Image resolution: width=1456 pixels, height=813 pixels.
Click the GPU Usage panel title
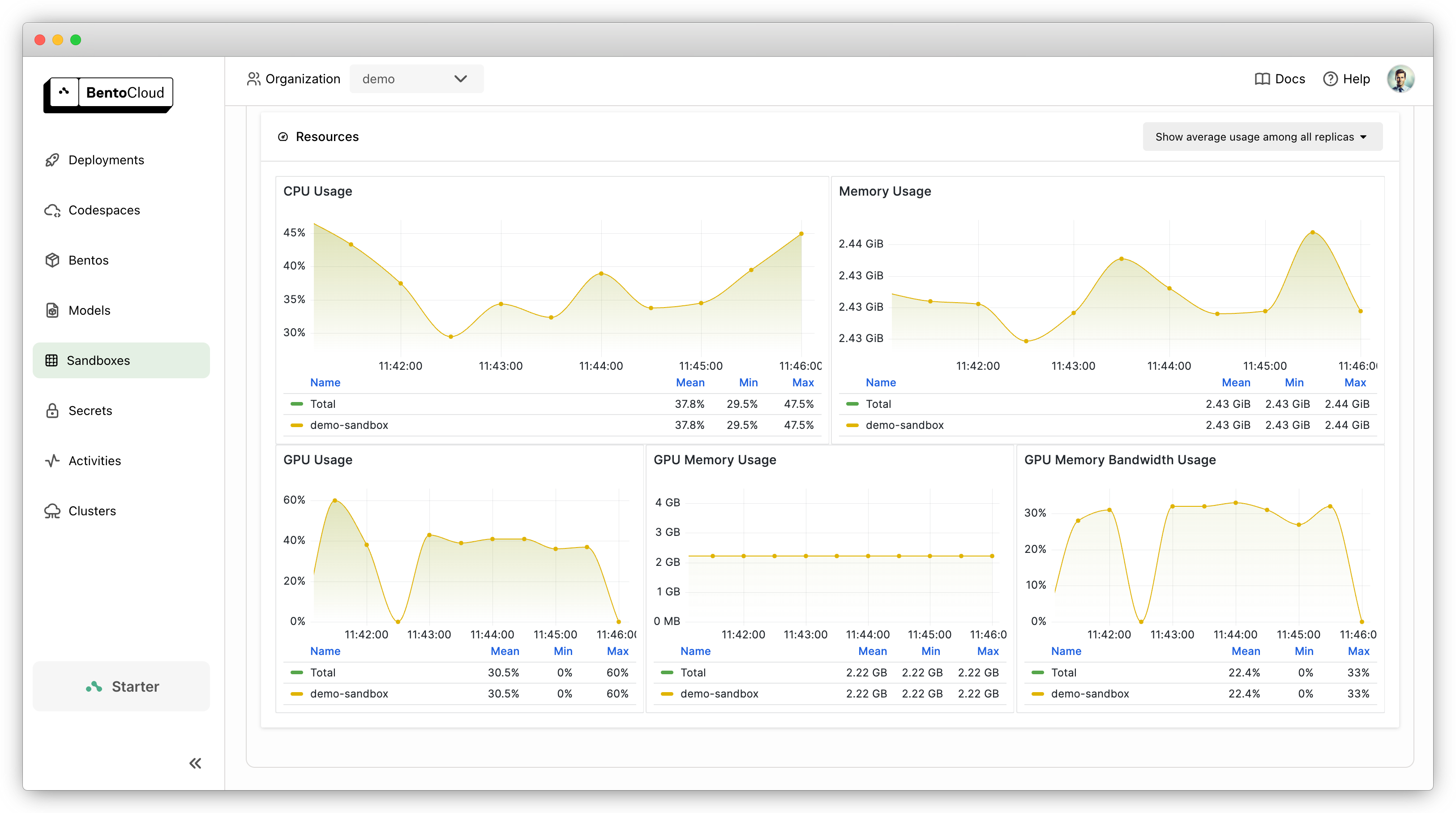coord(317,460)
